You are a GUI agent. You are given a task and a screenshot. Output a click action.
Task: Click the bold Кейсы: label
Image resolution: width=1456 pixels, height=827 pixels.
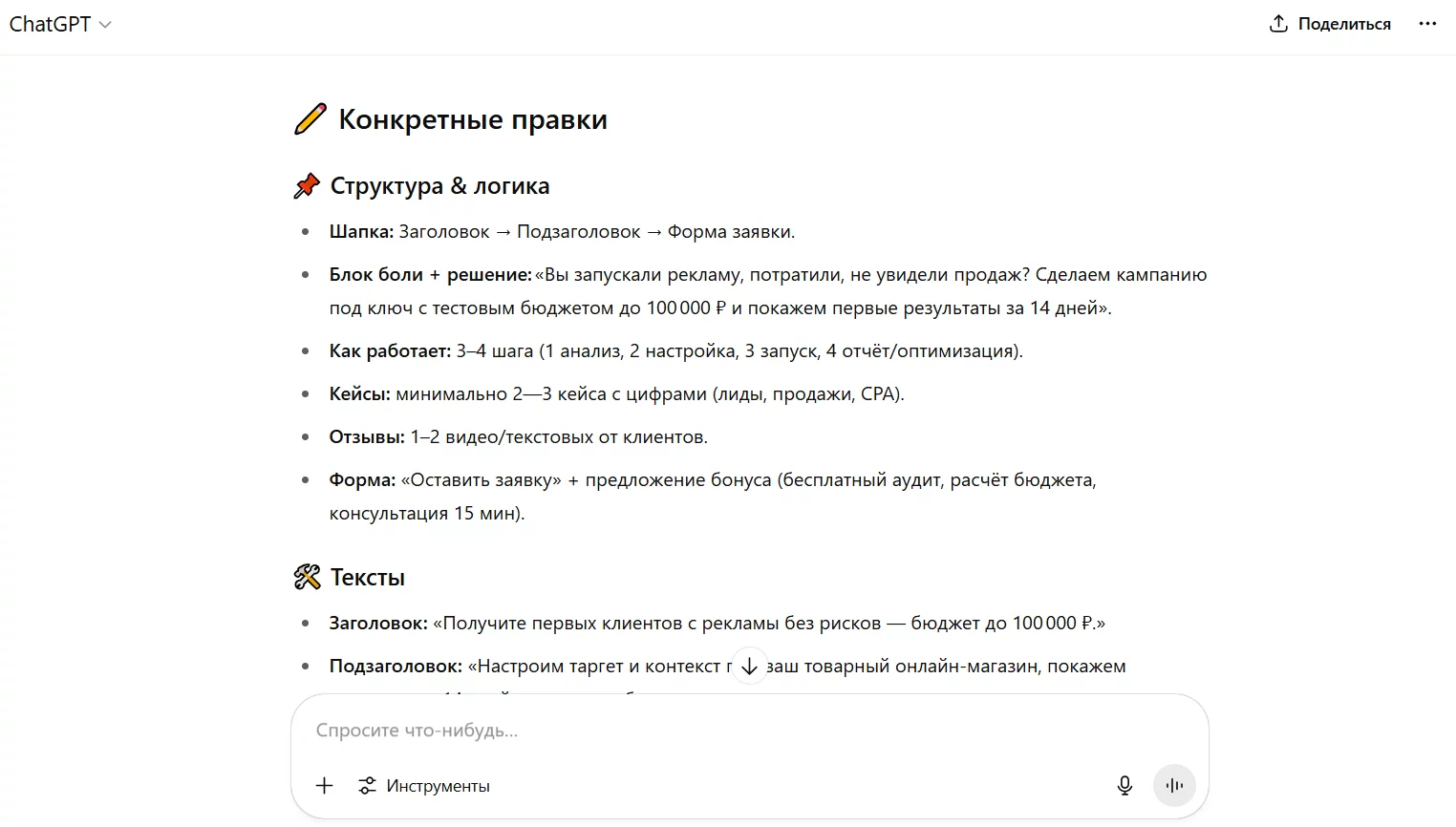tap(360, 394)
